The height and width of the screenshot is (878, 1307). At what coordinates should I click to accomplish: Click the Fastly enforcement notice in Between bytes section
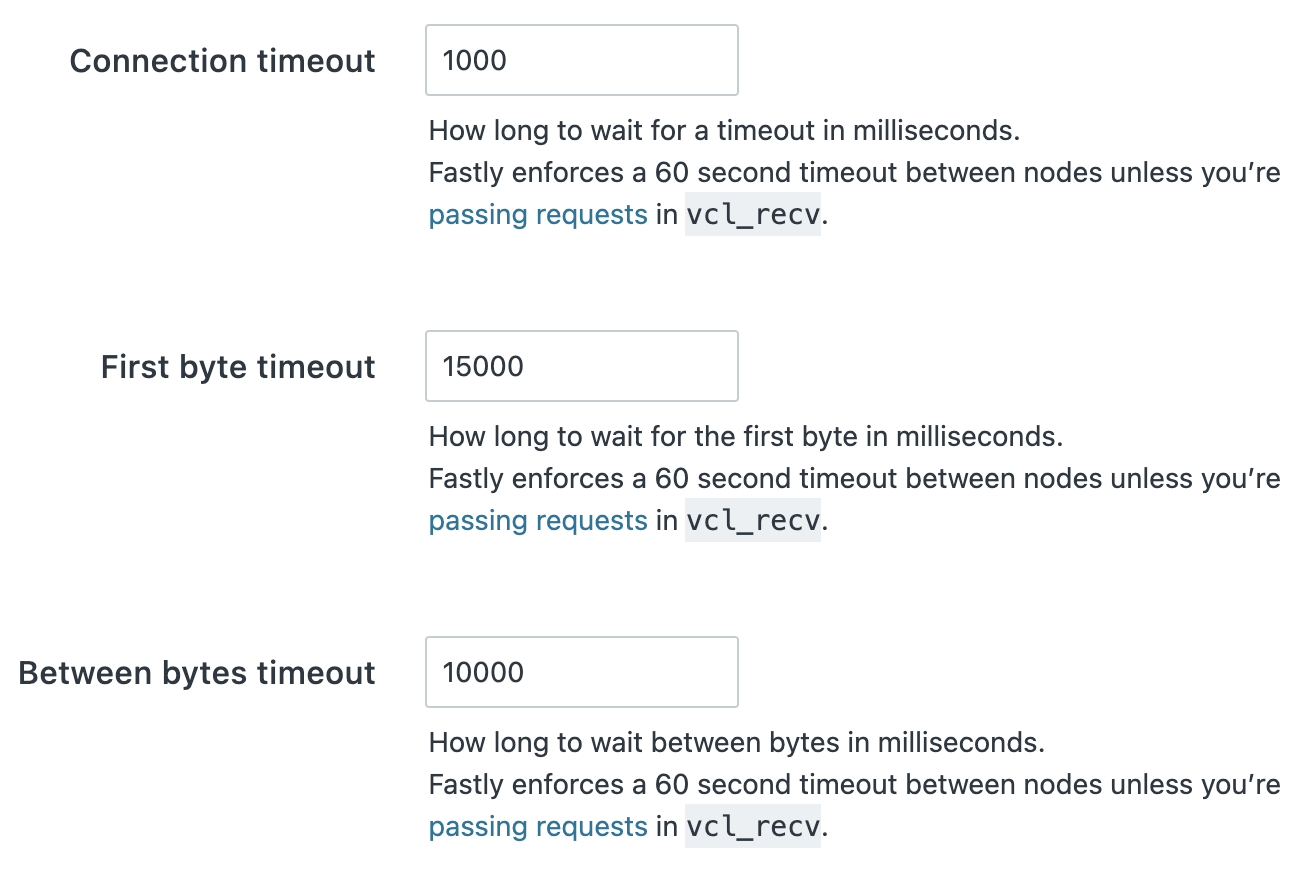(854, 784)
